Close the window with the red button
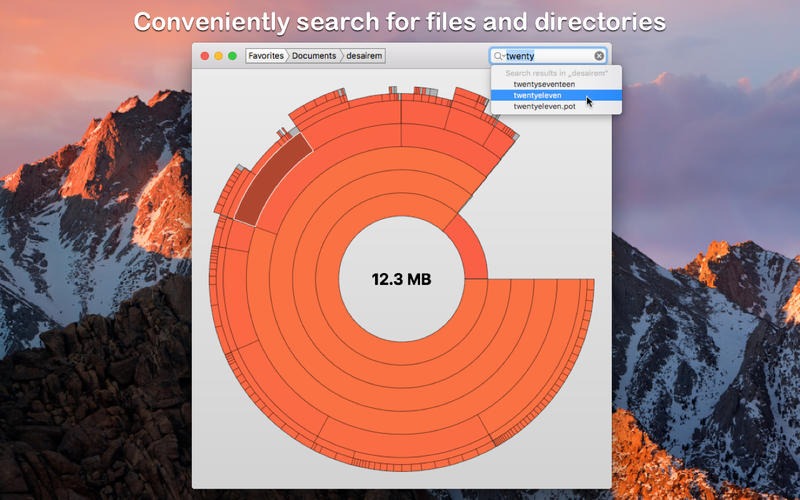 pos(205,56)
